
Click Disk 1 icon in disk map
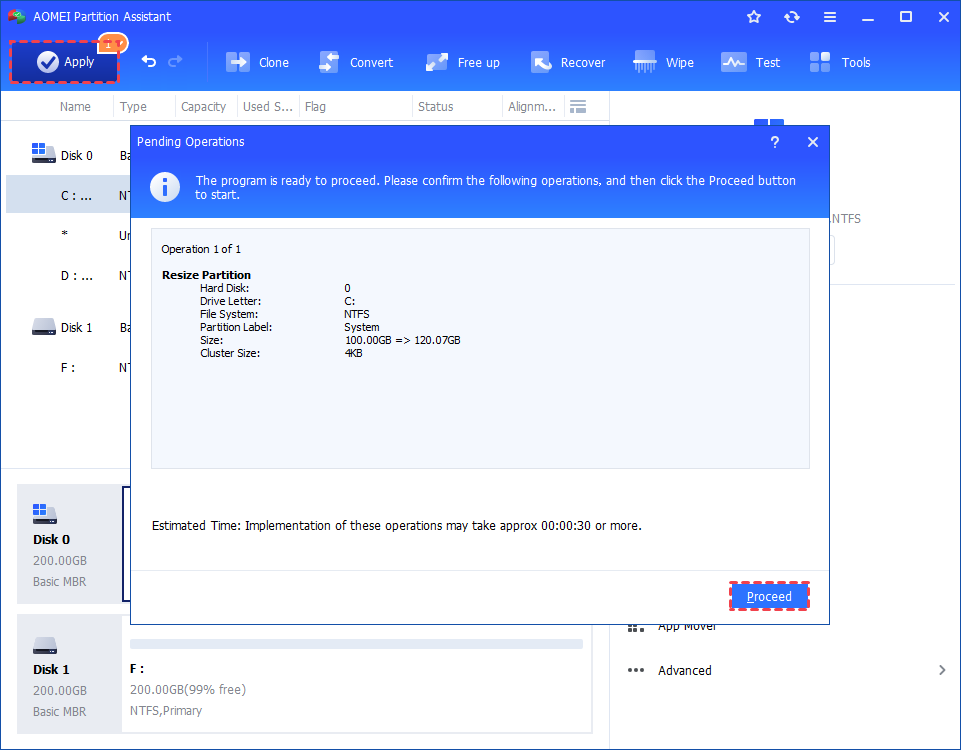[x=45, y=645]
